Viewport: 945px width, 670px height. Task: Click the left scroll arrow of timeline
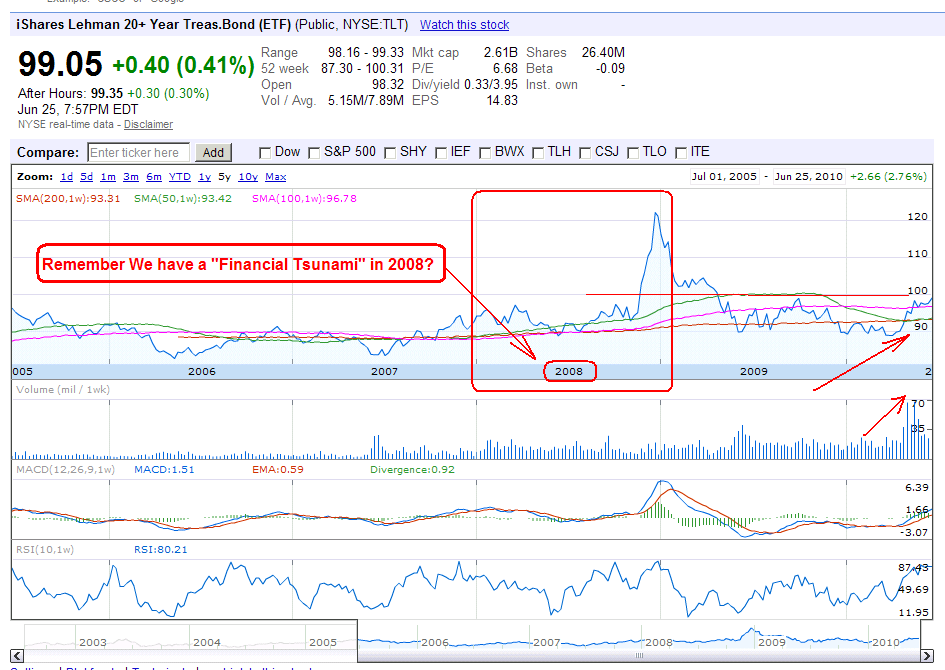click(17, 656)
